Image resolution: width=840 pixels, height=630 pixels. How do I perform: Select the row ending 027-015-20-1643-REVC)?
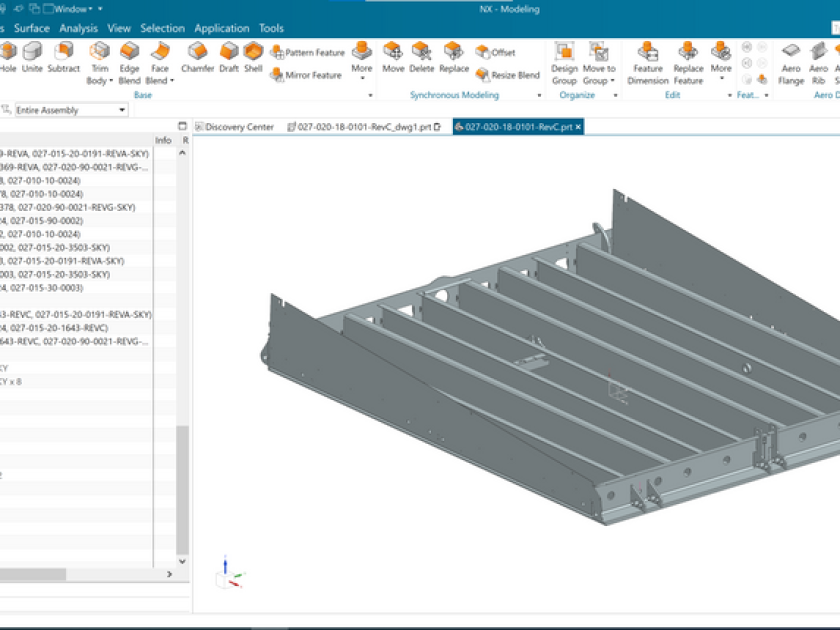[77, 328]
